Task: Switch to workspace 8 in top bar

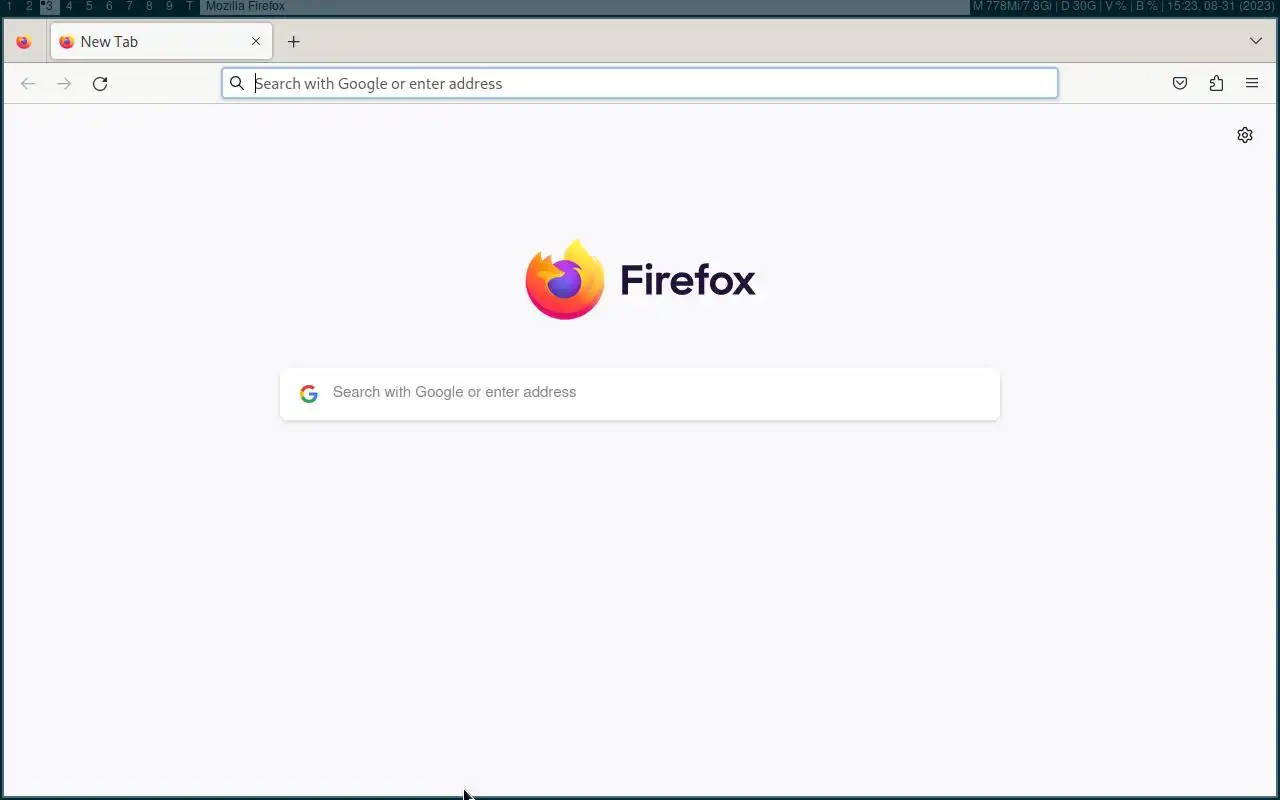Action: coord(149,6)
